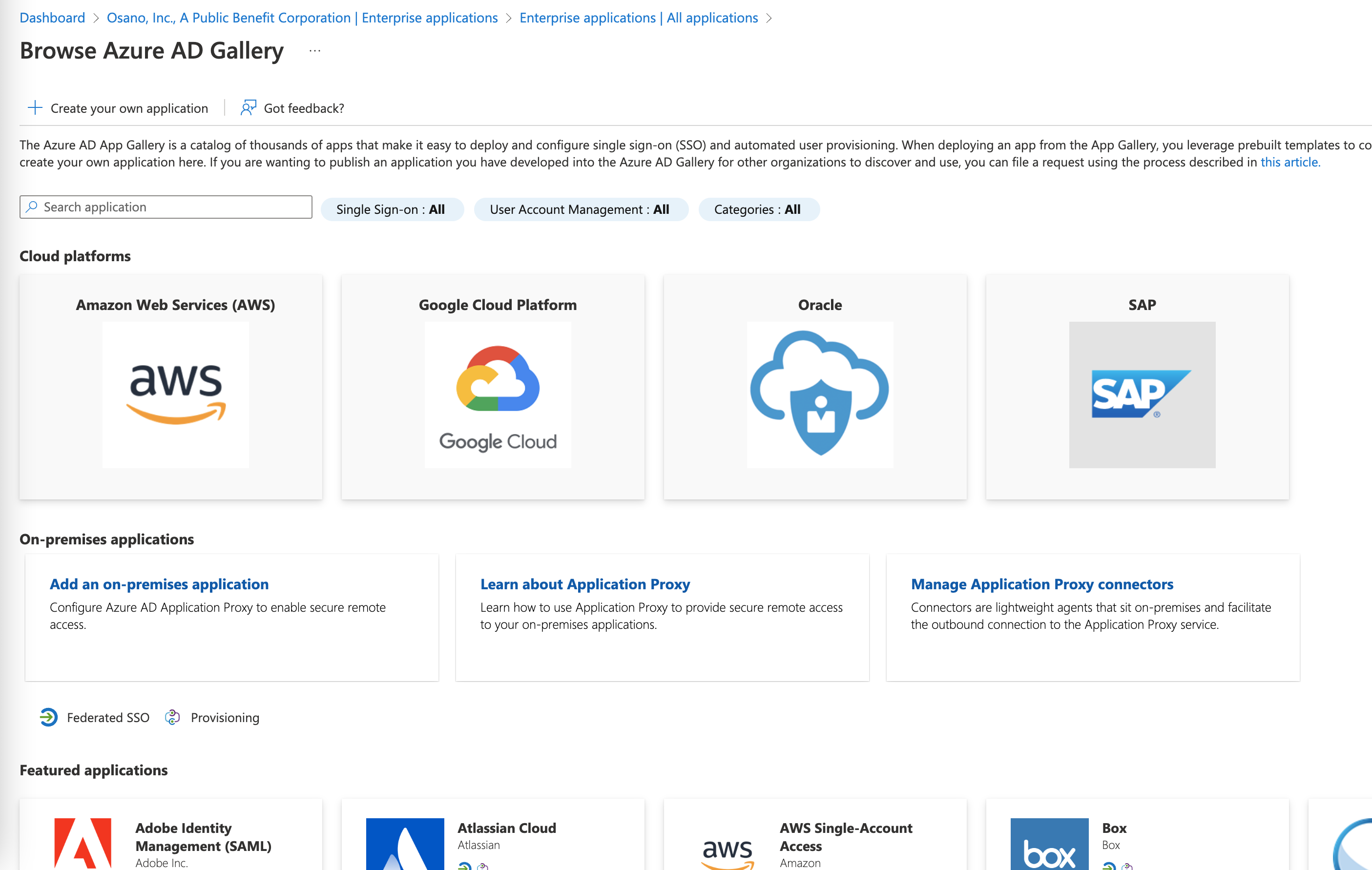Viewport: 1372px width, 870px height.
Task: Open the Manage Application Proxy connectors link
Action: 1041,584
